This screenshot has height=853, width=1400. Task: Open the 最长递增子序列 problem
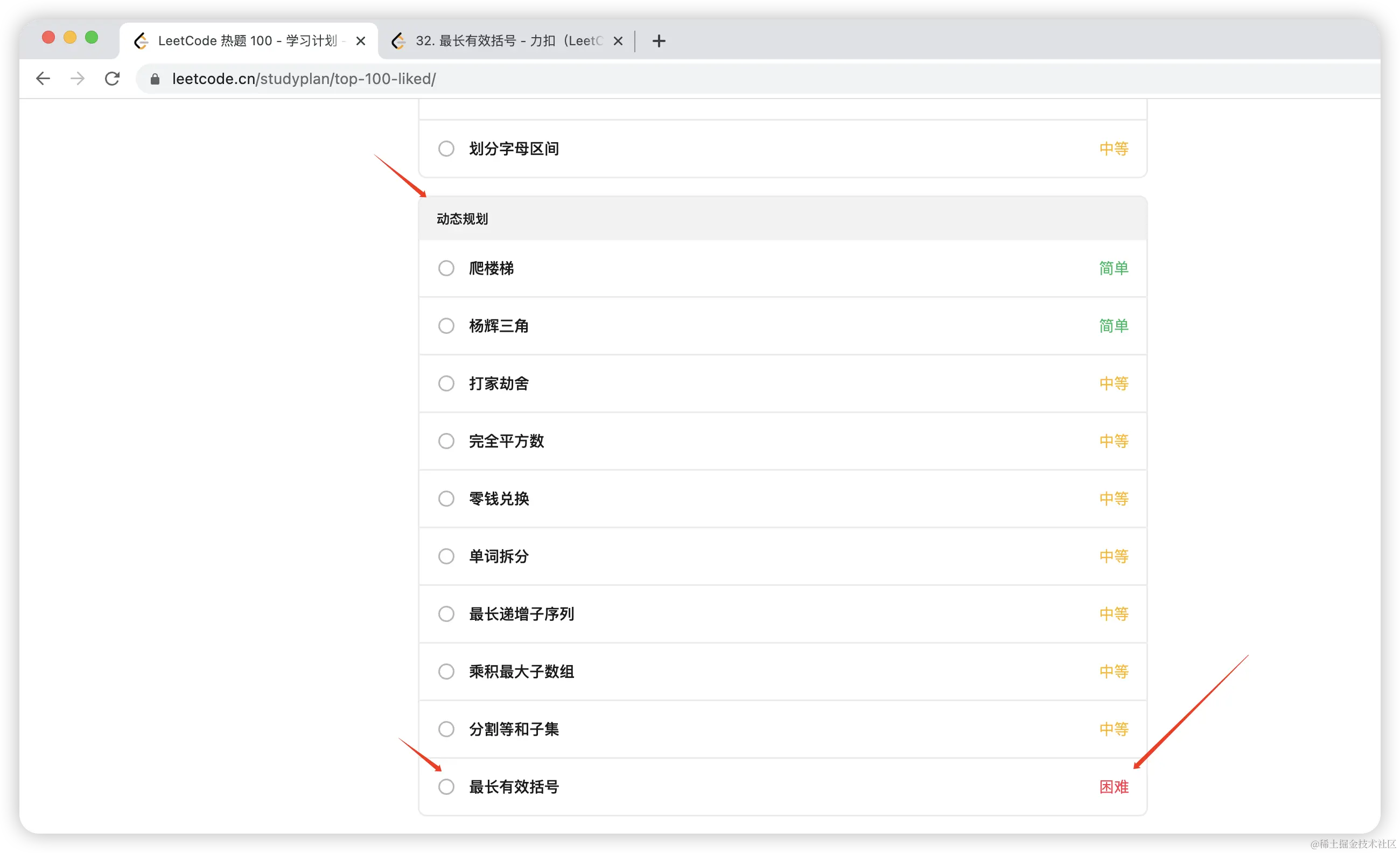tap(521, 614)
